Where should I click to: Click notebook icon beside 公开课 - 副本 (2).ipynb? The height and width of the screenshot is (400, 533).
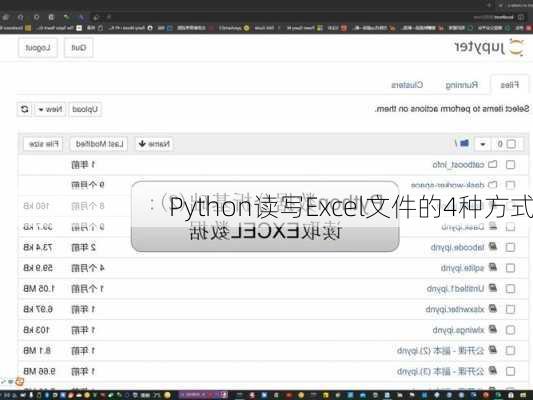click(493, 350)
